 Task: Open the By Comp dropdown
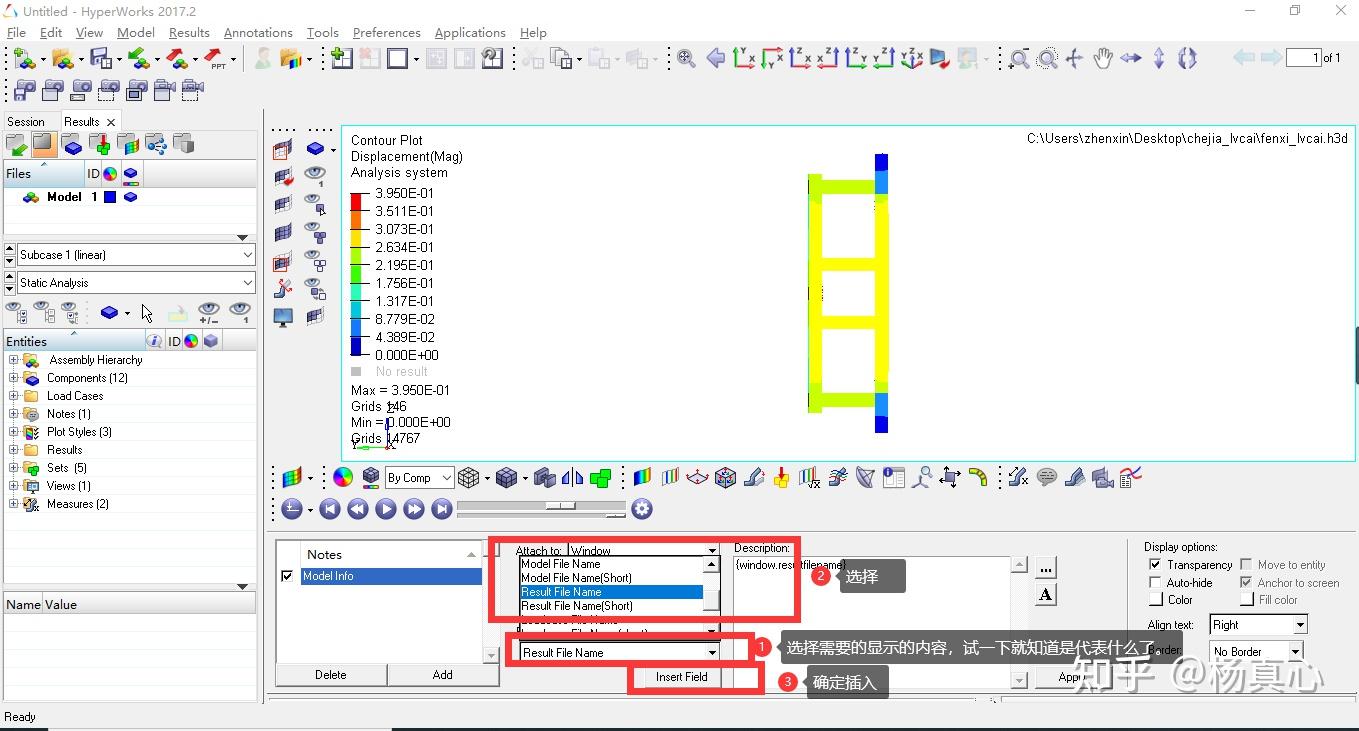tap(419, 478)
